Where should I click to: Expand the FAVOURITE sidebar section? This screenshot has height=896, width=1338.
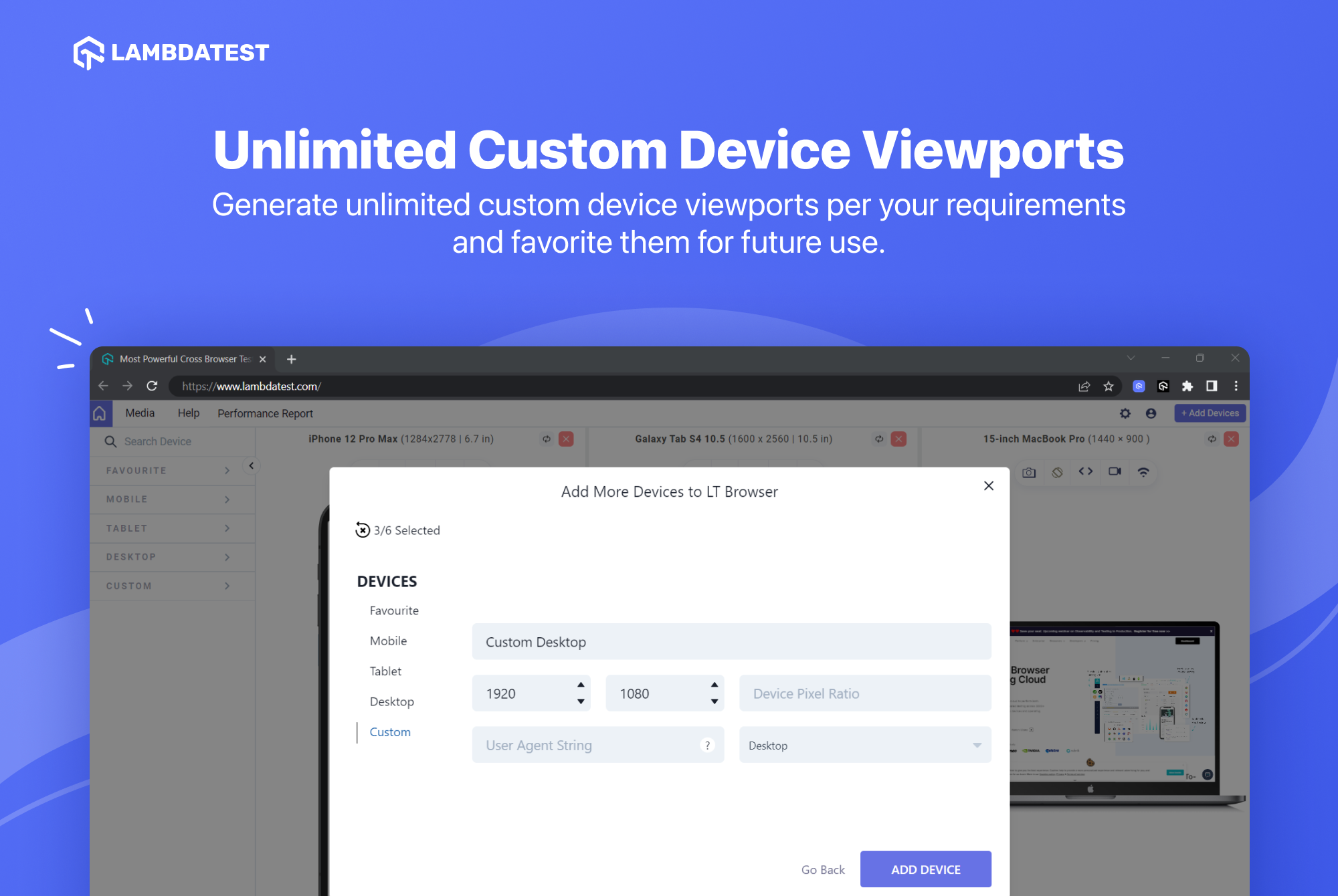point(172,471)
